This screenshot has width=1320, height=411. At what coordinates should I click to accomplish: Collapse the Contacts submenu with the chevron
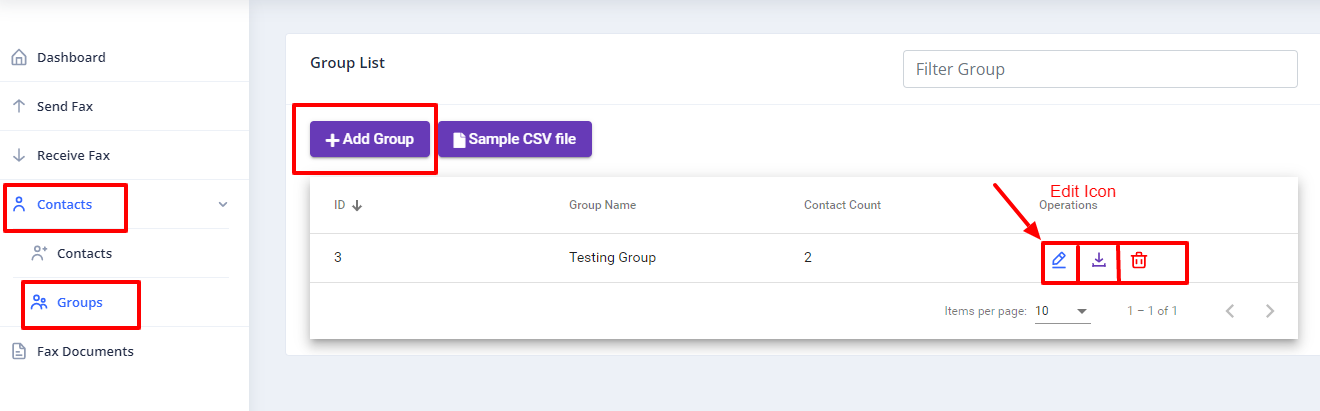point(223,204)
